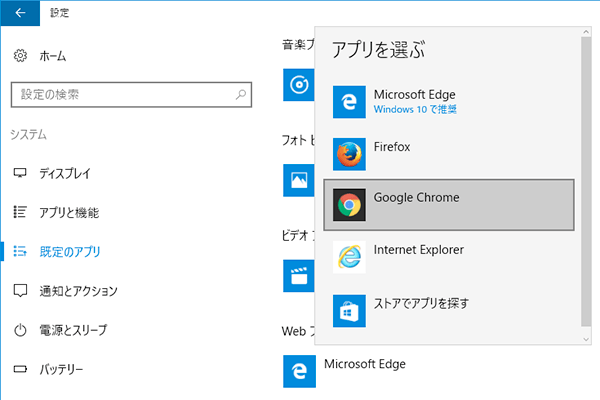Open ディスプレイ settings page
The height and width of the screenshot is (400, 600).
pyautogui.click(x=64, y=174)
